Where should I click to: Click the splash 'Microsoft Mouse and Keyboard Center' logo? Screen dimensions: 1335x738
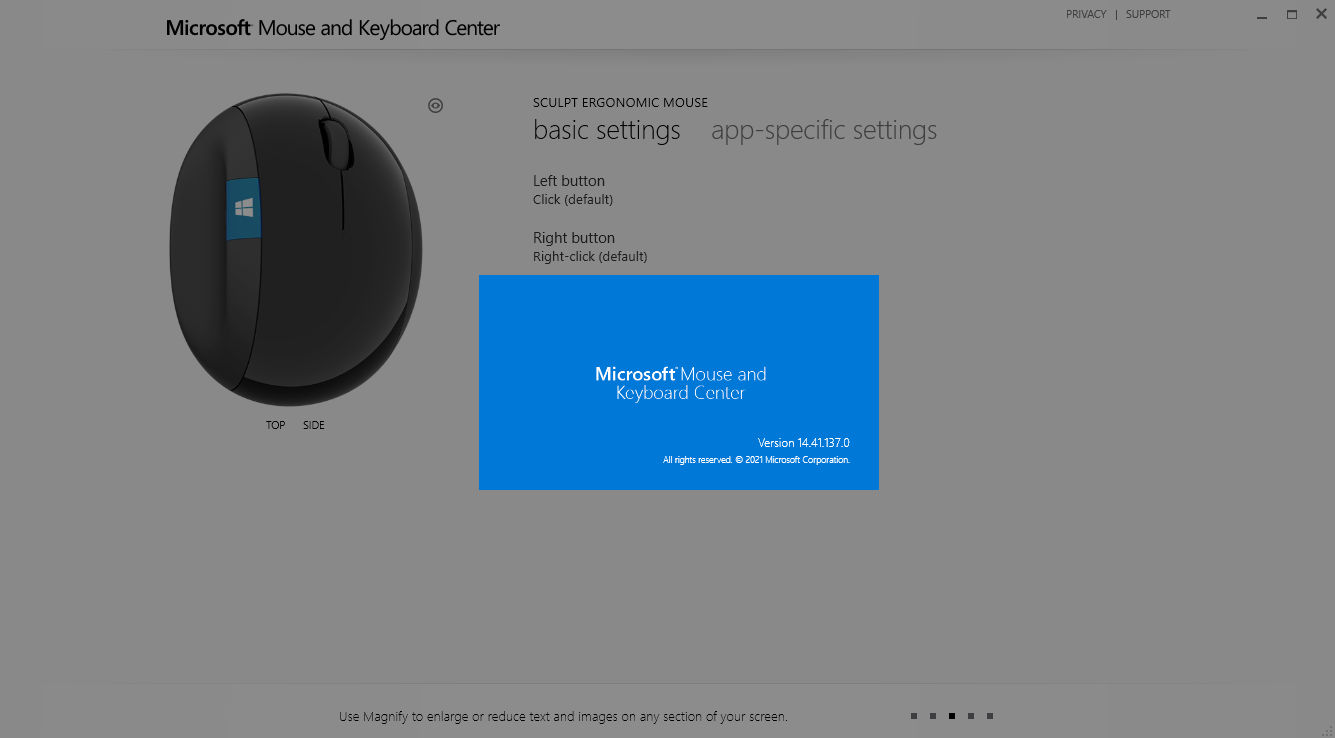(681, 383)
